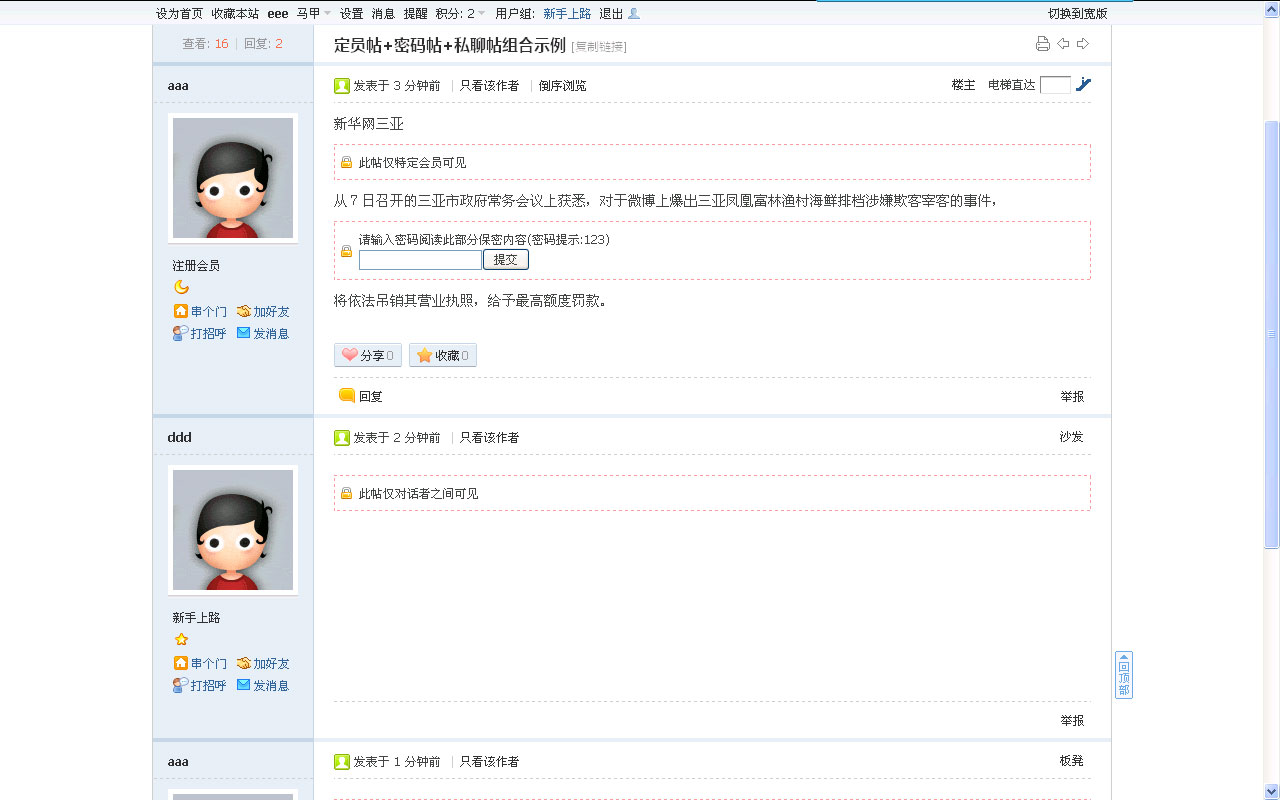Click the elevator jump icon next to floor input
Screen dimensions: 1280x800
(1084, 85)
